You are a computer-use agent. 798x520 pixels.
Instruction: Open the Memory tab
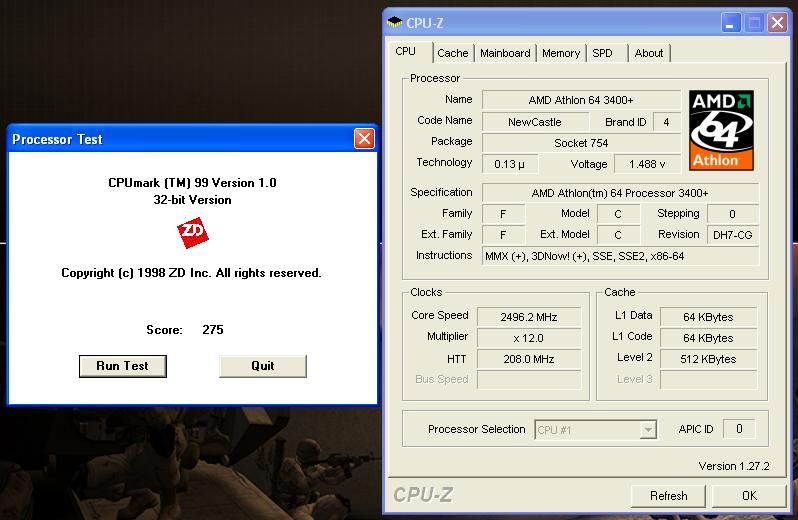[x=561, y=53]
